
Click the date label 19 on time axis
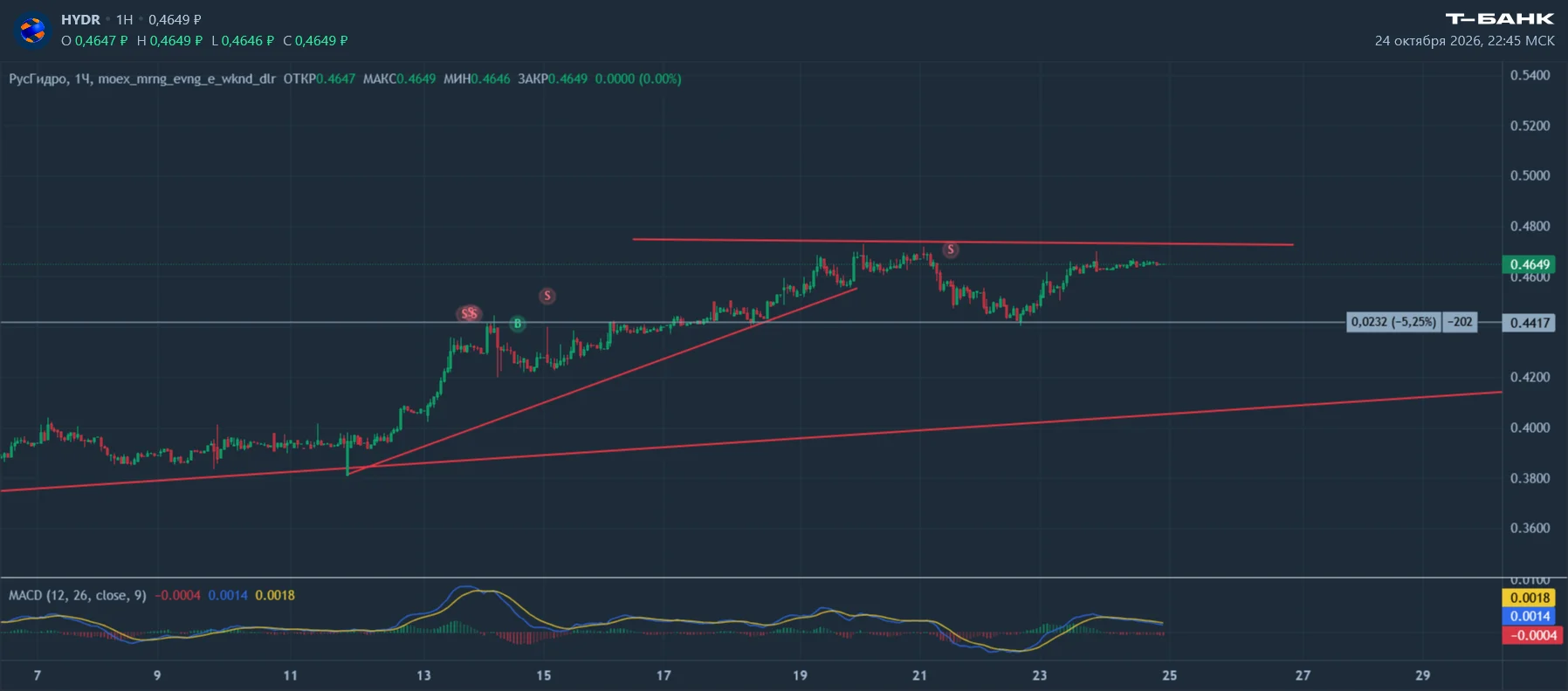pyautogui.click(x=800, y=675)
